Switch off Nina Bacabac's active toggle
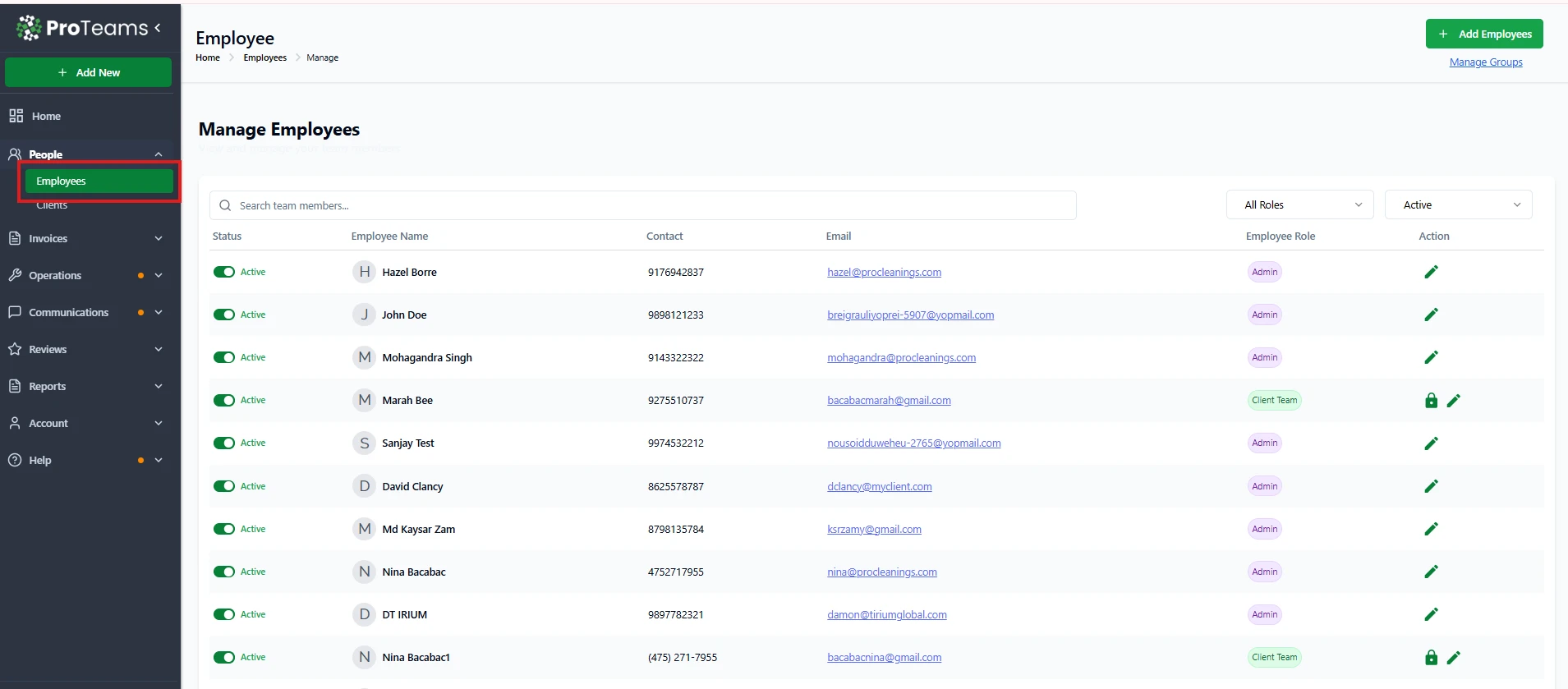Viewport: 1568px width, 689px height. click(224, 572)
